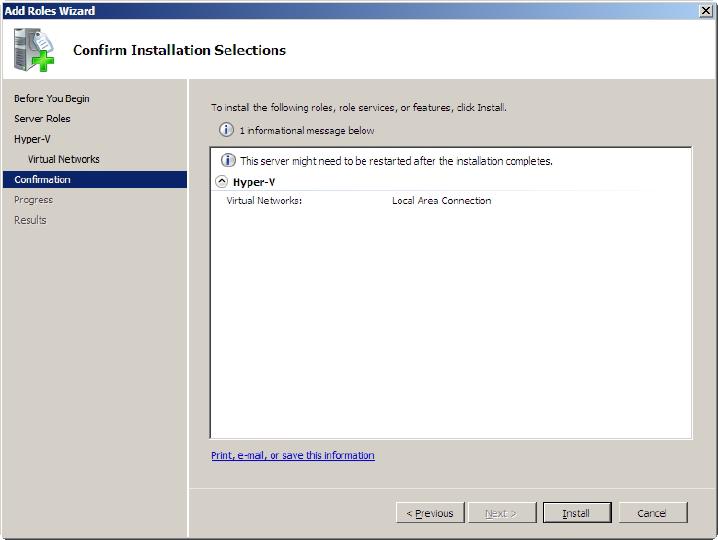Click the instructions text above the list

[359, 108]
